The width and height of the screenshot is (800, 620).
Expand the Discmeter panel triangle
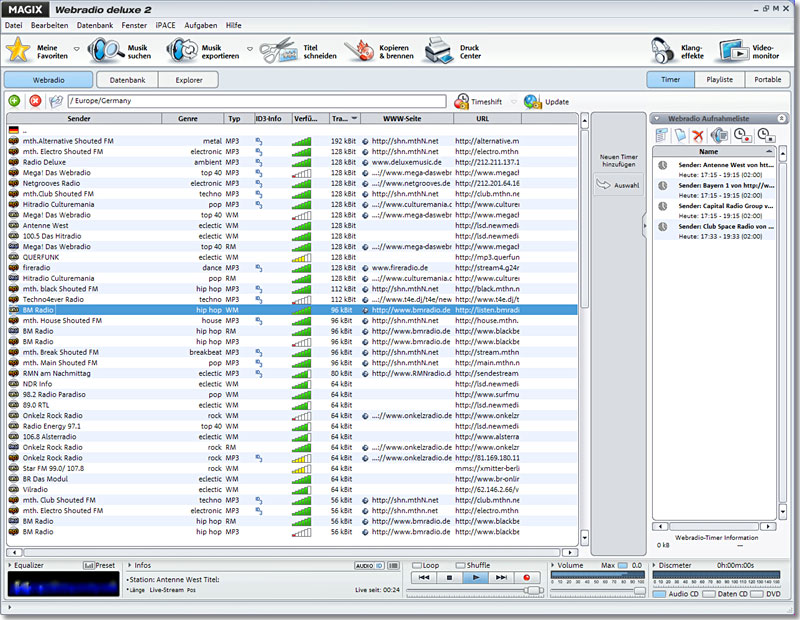point(655,565)
